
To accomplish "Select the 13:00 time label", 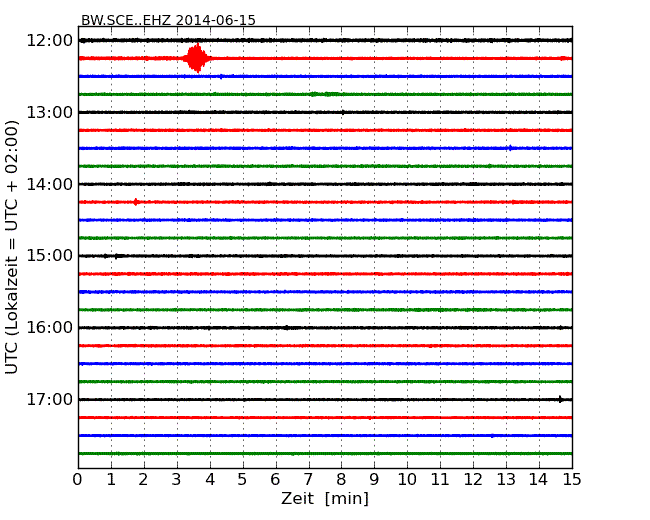I will 50,112.
